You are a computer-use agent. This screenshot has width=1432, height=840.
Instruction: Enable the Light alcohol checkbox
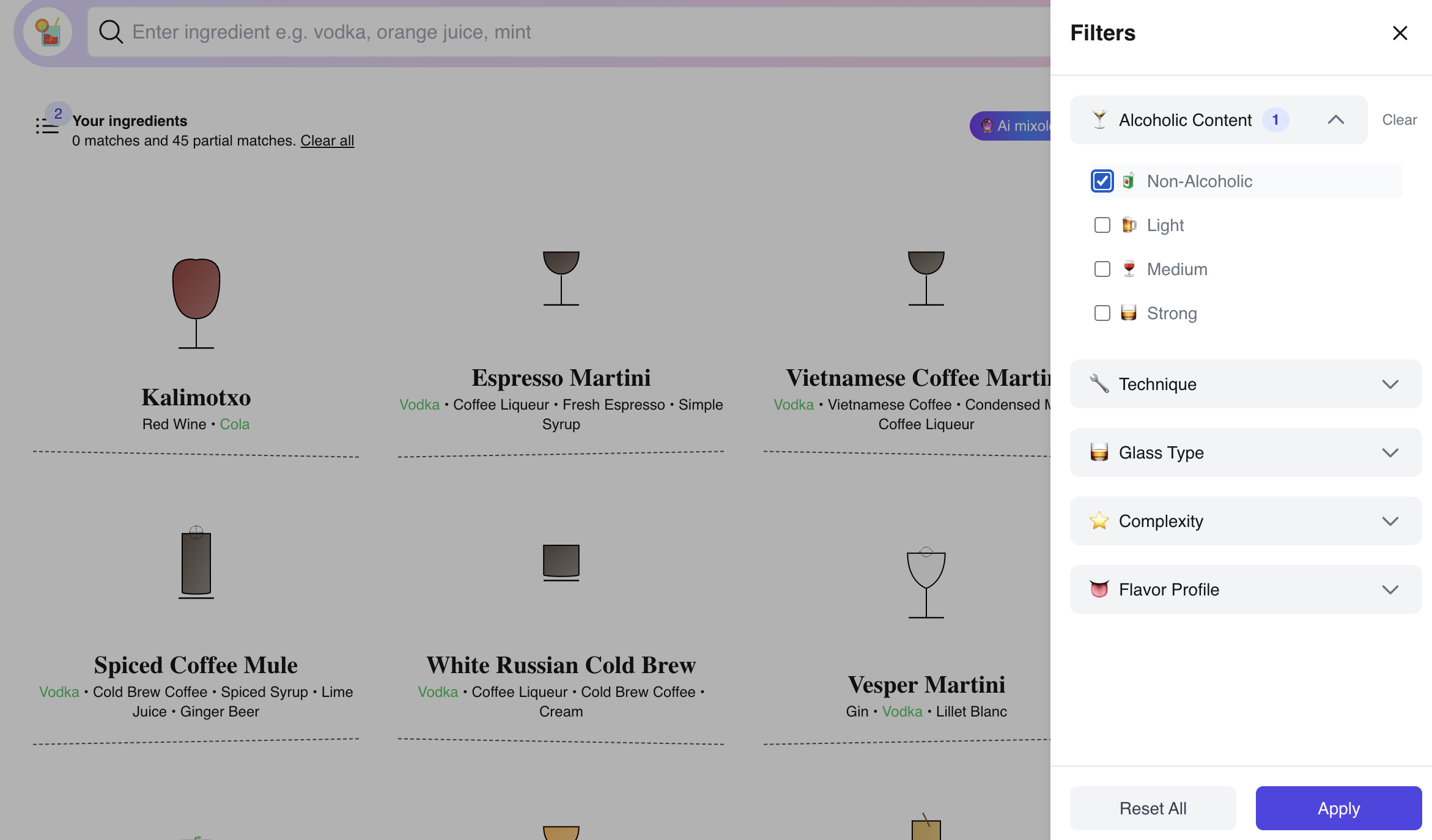click(x=1102, y=225)
